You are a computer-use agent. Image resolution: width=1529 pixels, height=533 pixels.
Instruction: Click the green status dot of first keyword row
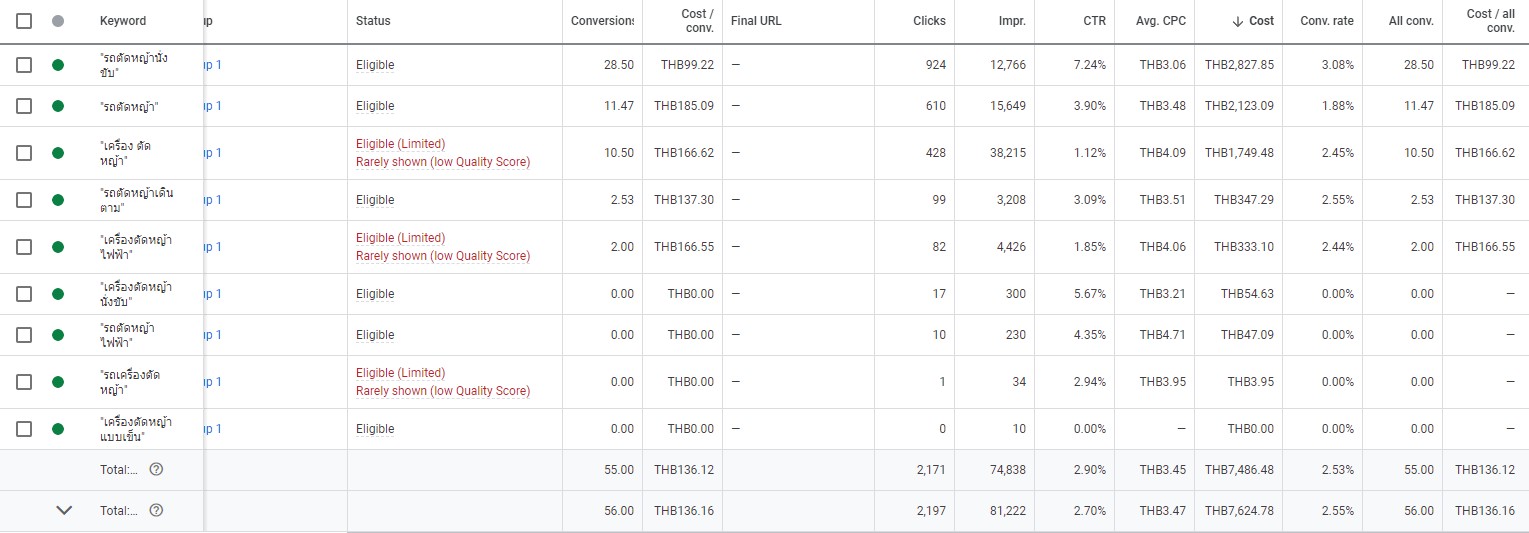58,65
